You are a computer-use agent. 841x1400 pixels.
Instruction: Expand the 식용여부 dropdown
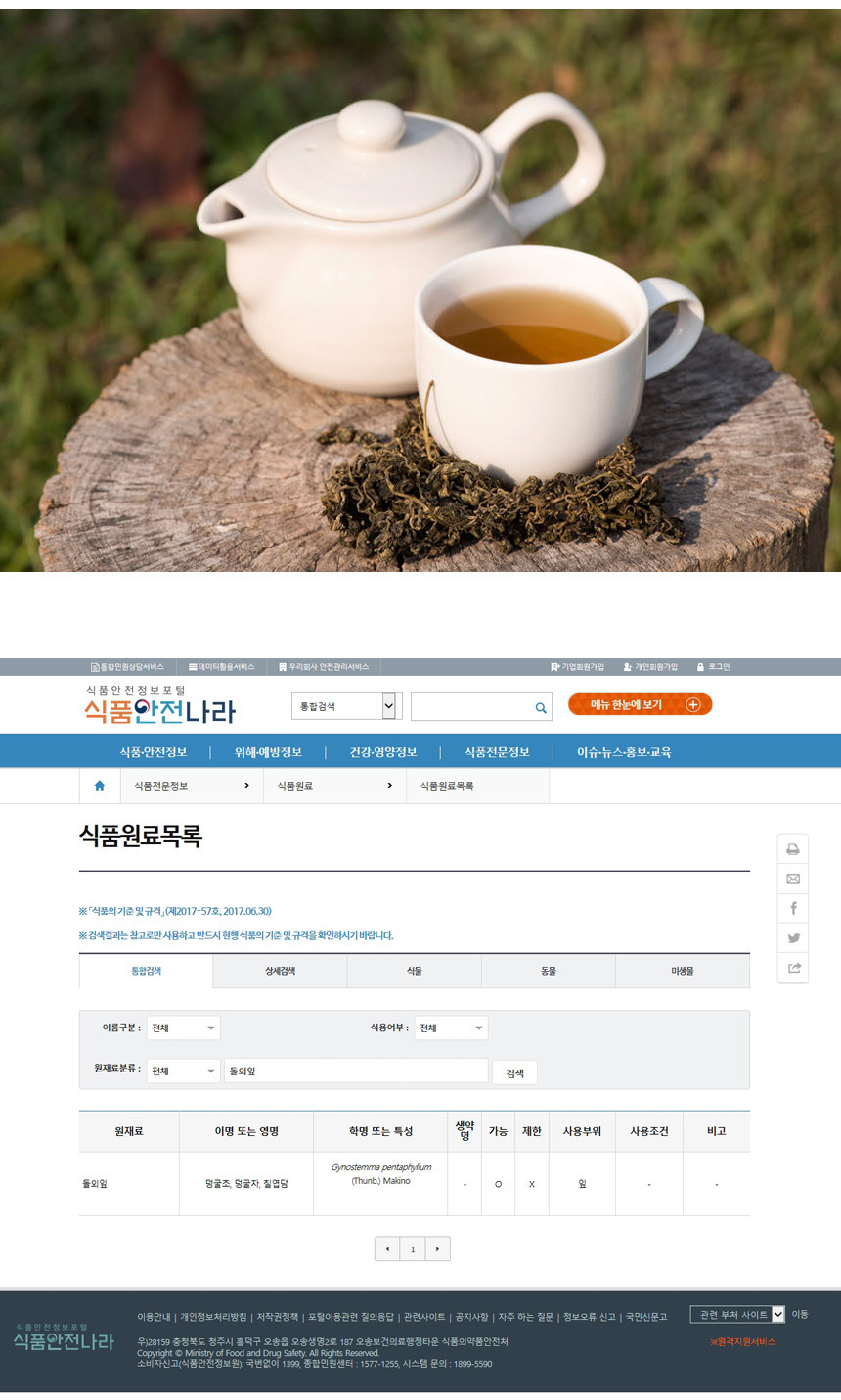(x=451, y=1028)
